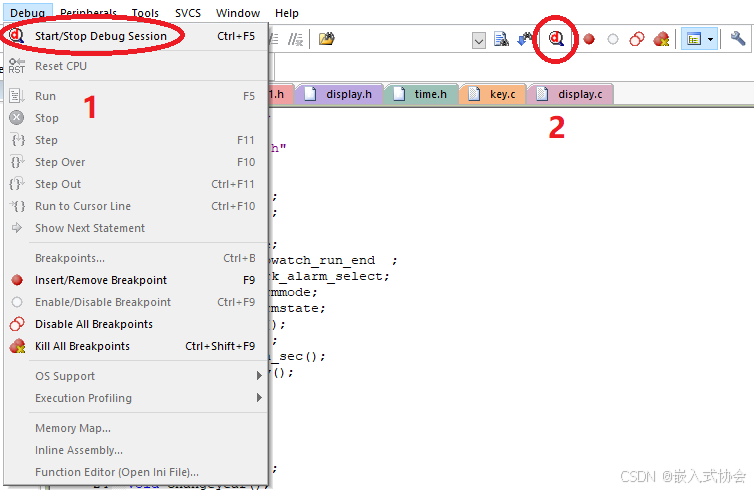Click the Step braces icon in menu

(18, 140)
